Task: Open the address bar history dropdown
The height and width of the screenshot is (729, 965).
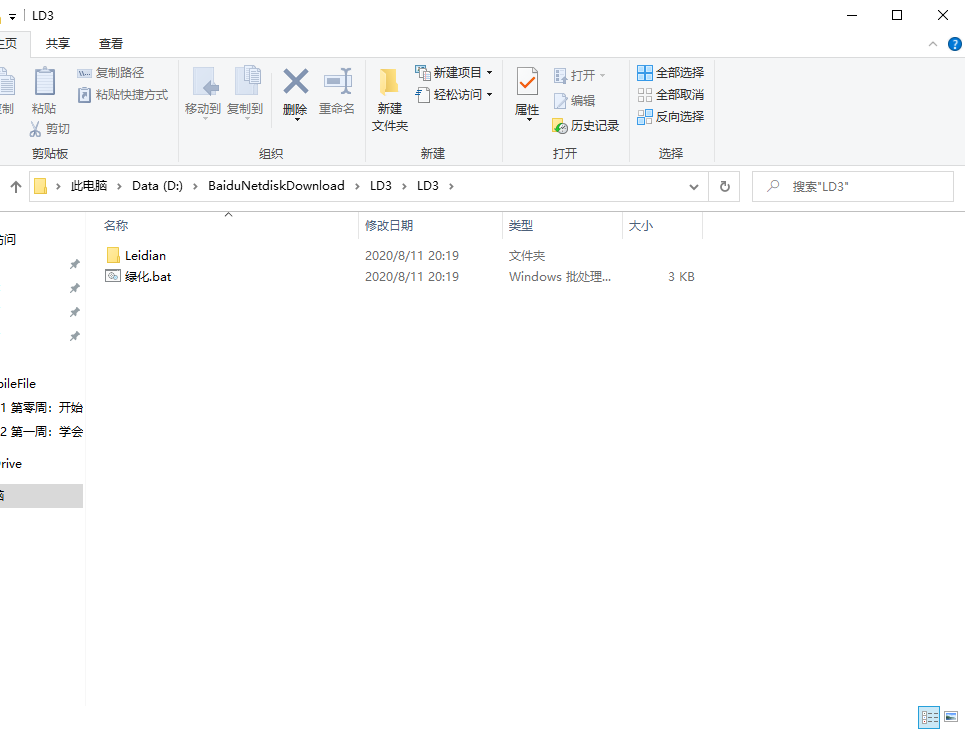Action: [694, 186]
